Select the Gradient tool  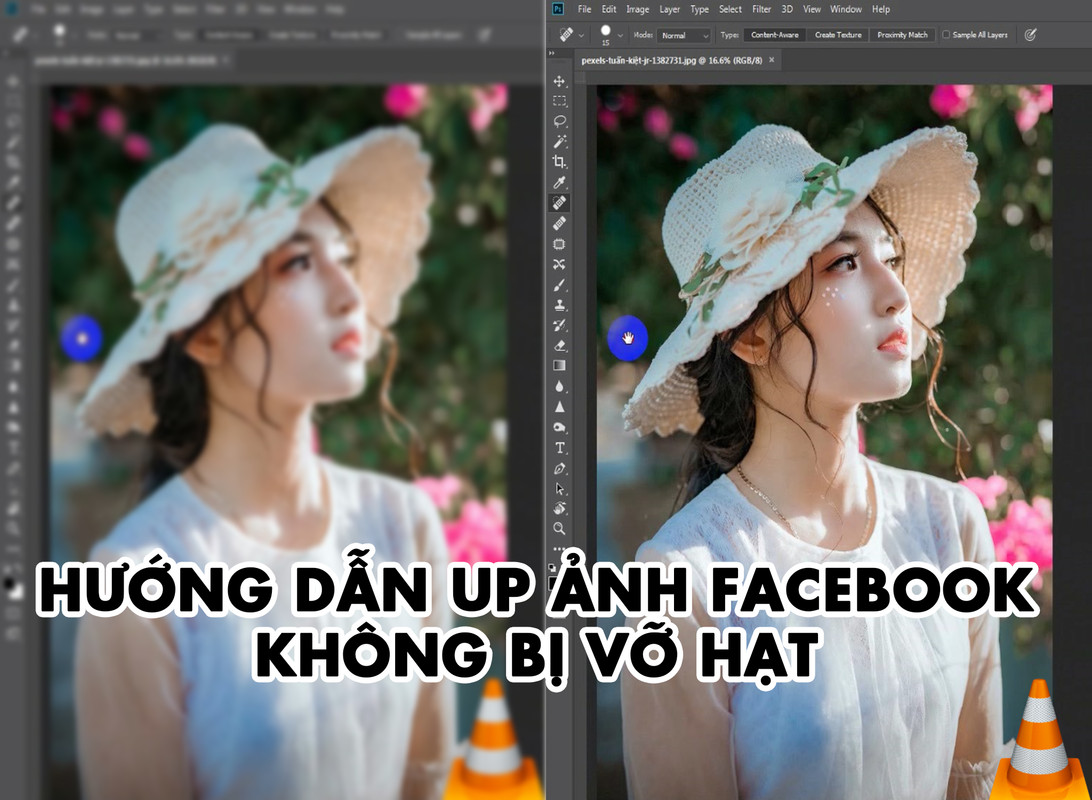click(x=559, y=366)
